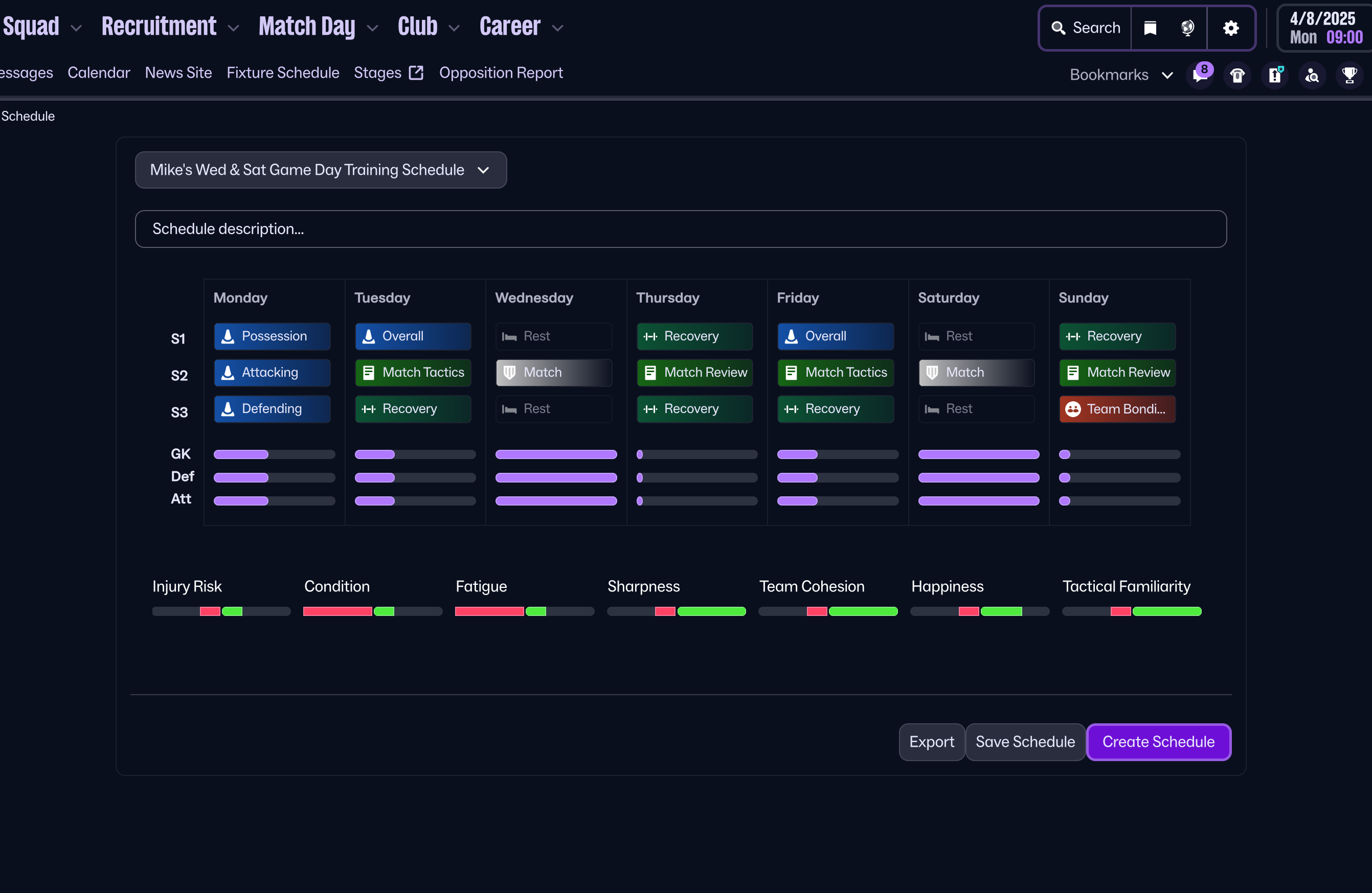Open the world globe icon

(1187, 28)
